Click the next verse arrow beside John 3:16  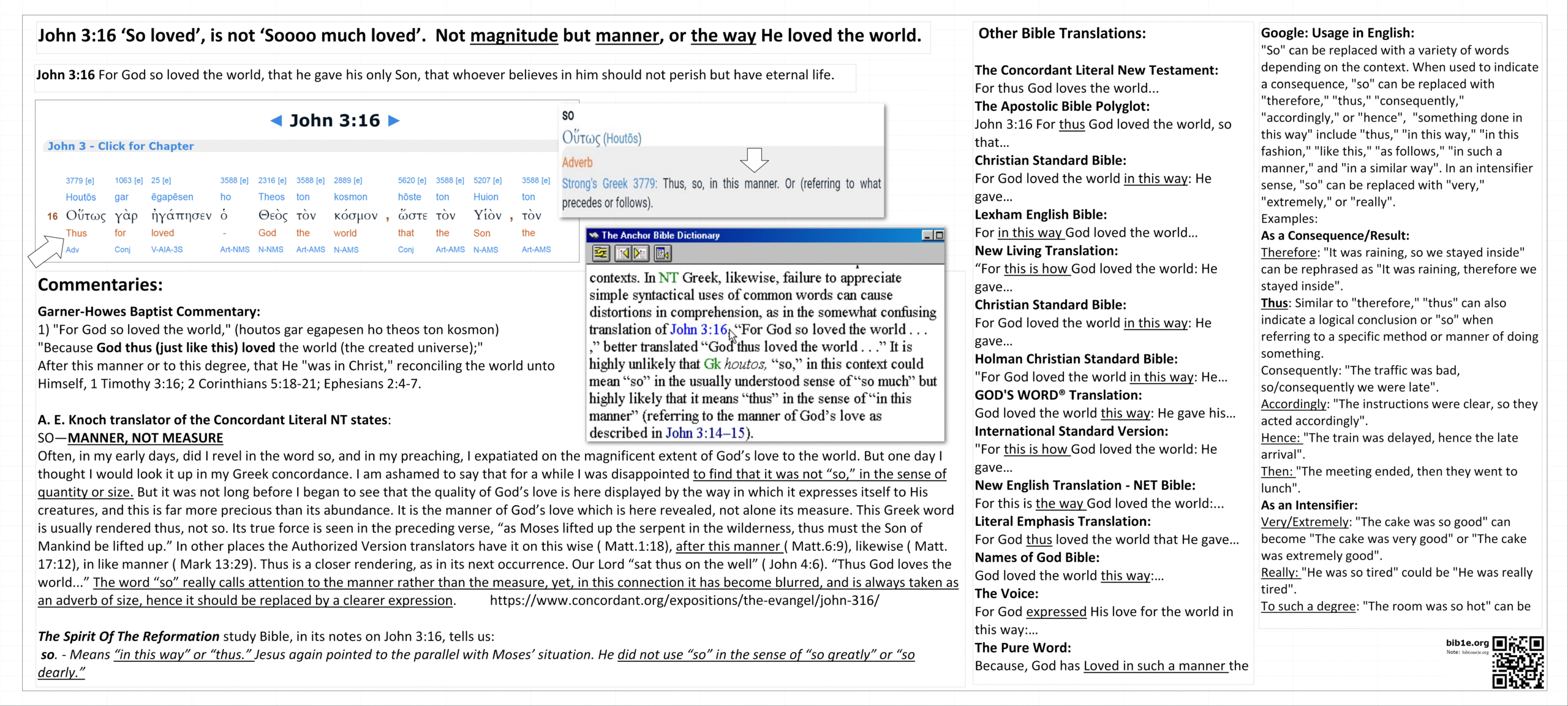(x=394, y=121)
